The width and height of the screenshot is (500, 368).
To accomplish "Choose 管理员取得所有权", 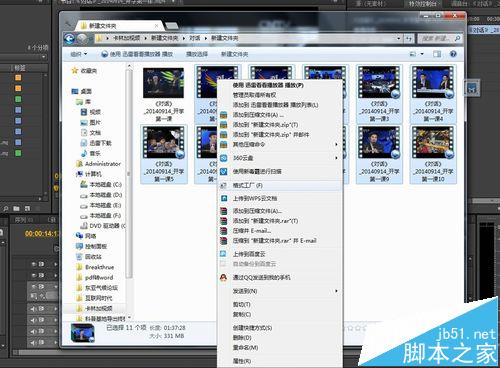I will point(254,95).
